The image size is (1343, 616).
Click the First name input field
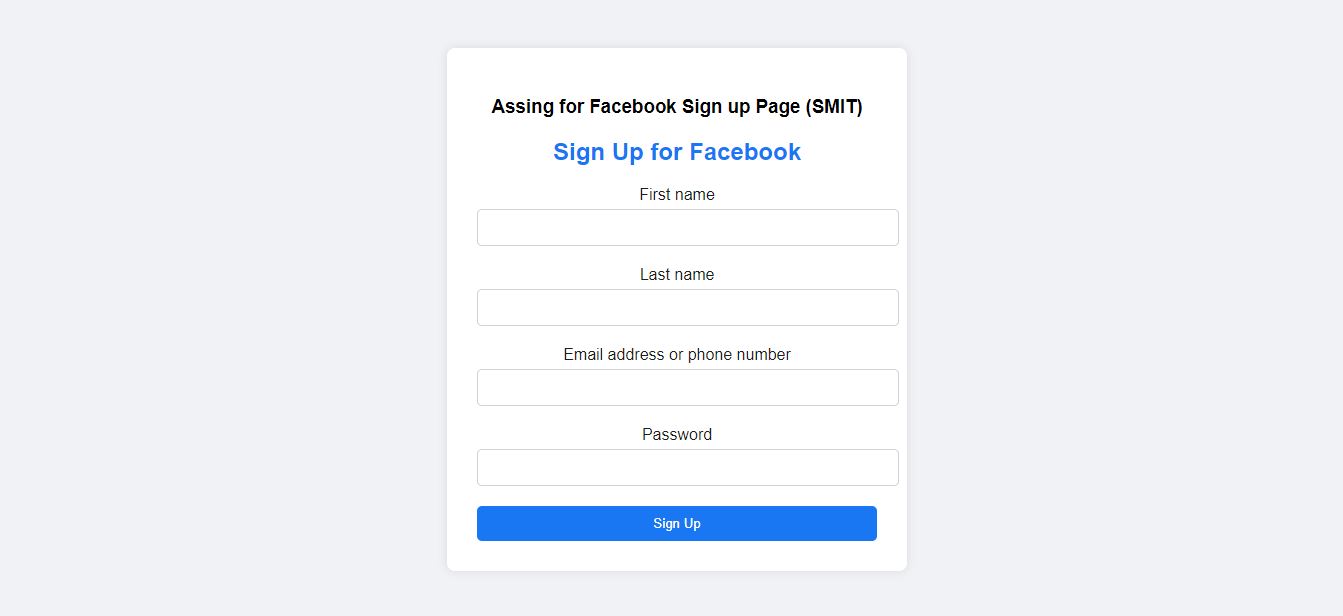coord(688,227)
